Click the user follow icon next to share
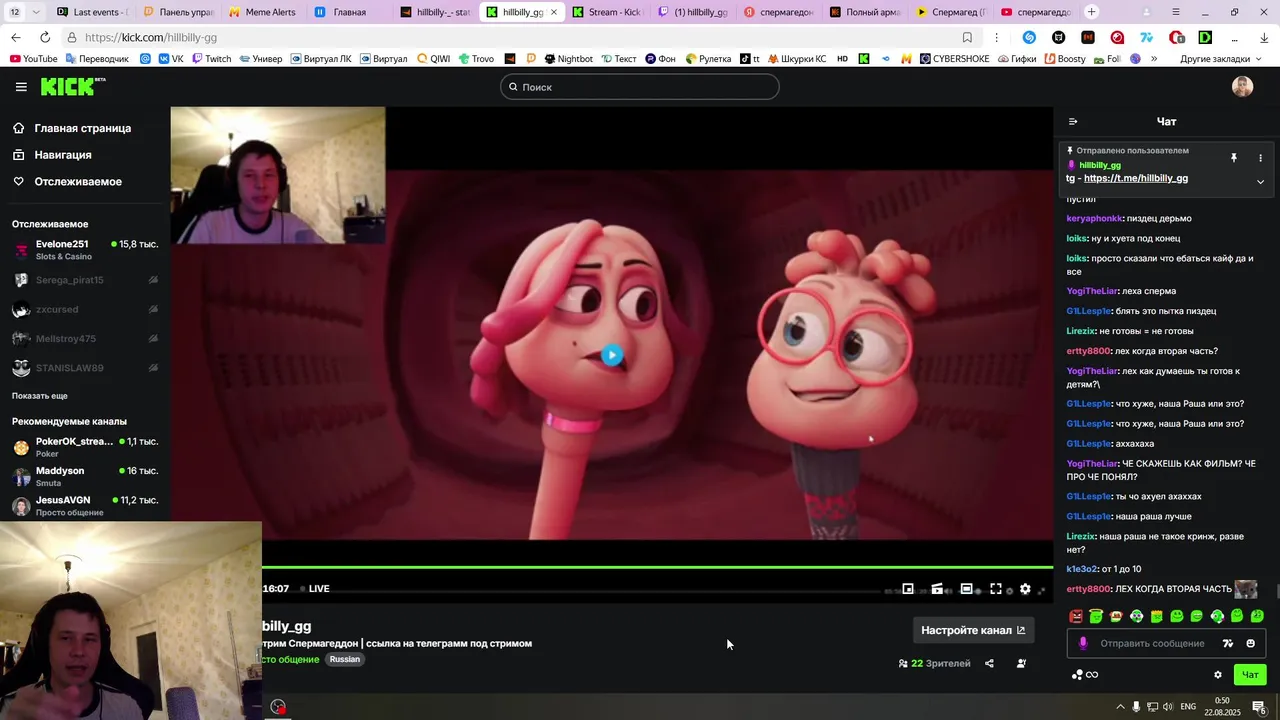This screenshot has height=720, width=1280. tap(1021, 663)
